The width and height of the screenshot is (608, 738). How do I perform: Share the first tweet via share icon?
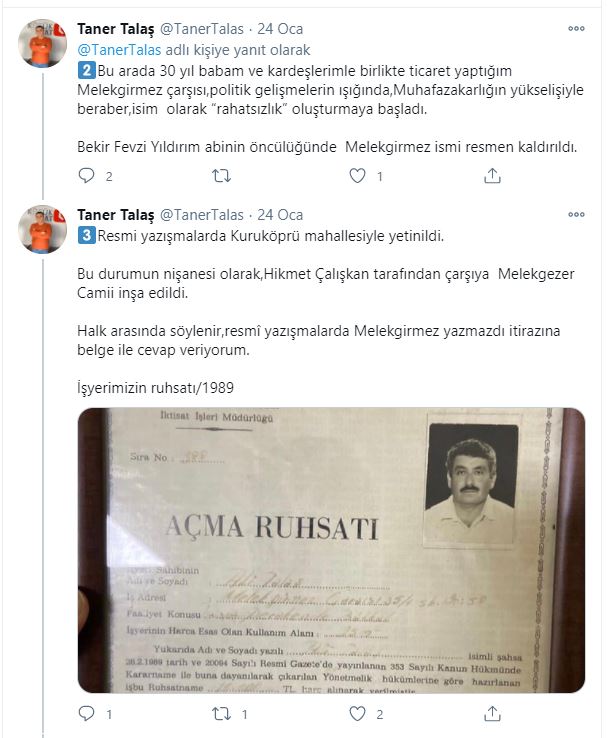click(492, 176)
